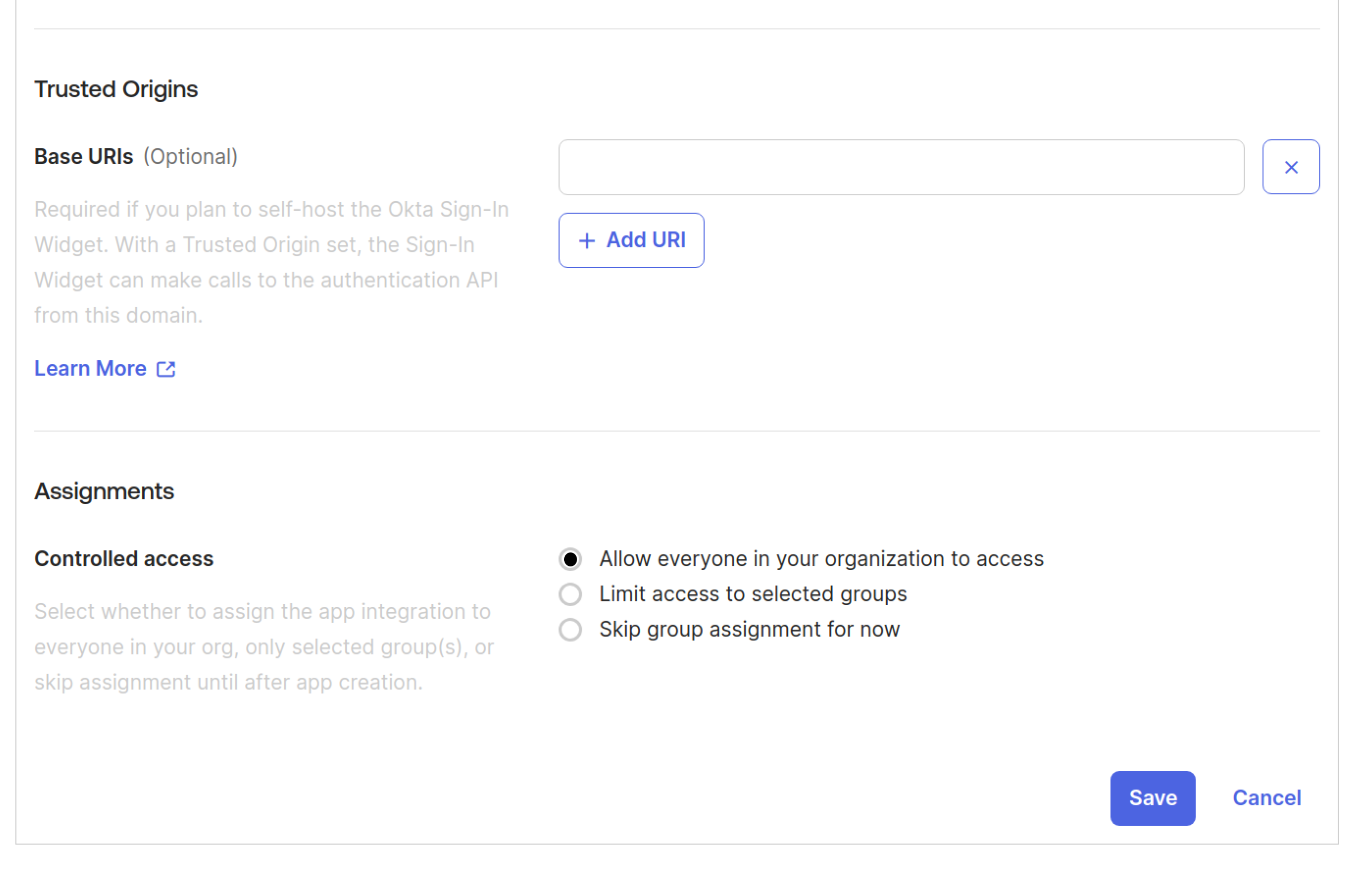Cancel the app integration form
The width and height of the screenshot is (1372, 873).
(1266, 798)
